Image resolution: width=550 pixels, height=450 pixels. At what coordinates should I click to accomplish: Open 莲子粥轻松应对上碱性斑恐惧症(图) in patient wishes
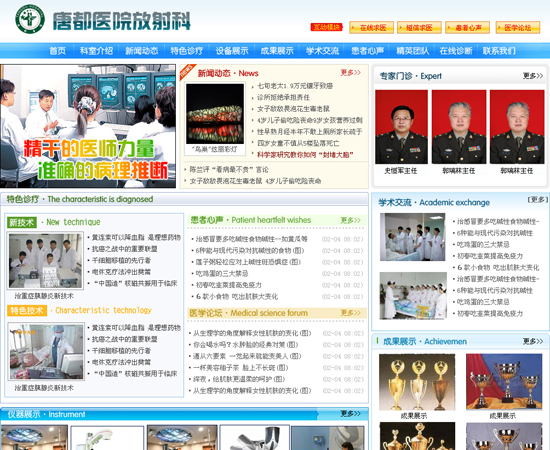248,262
